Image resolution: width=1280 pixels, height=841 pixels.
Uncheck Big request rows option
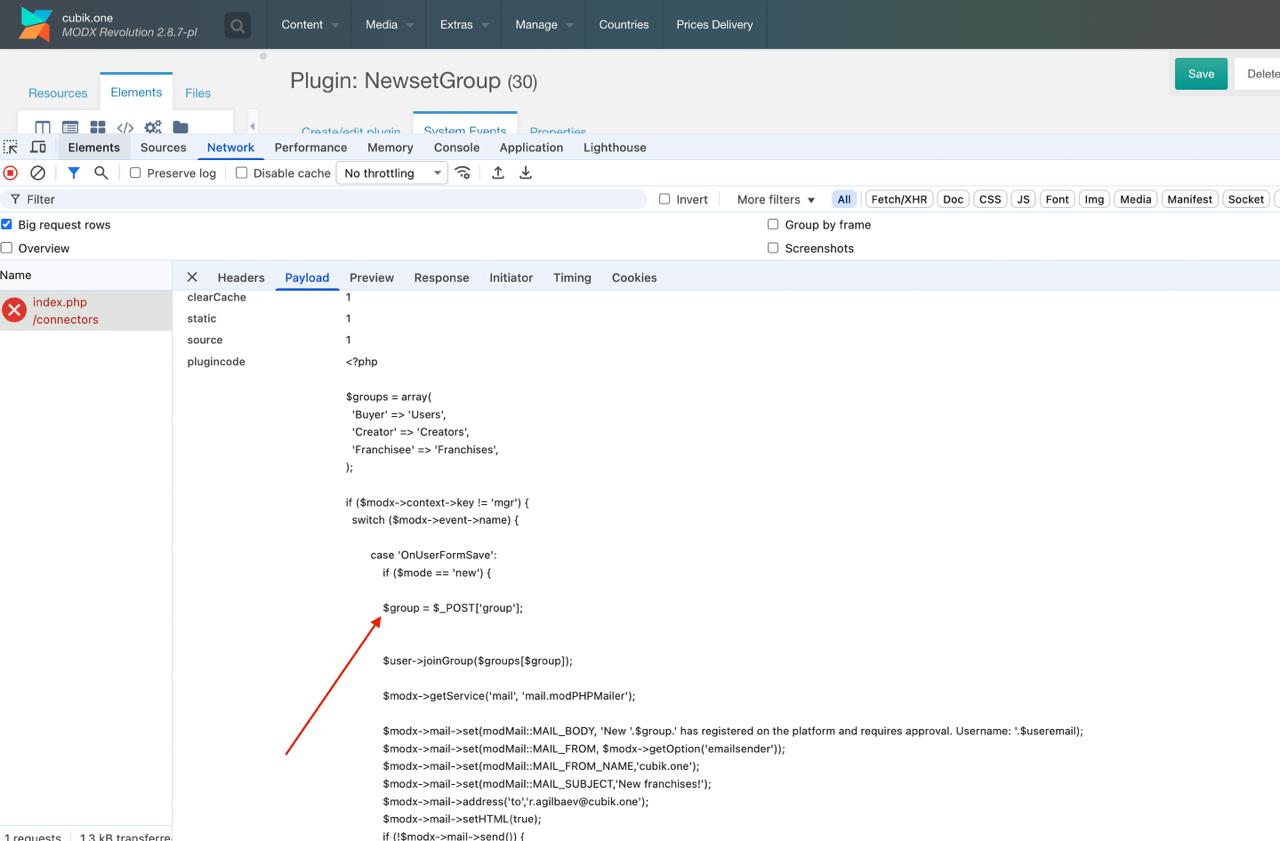click(7, 224)
